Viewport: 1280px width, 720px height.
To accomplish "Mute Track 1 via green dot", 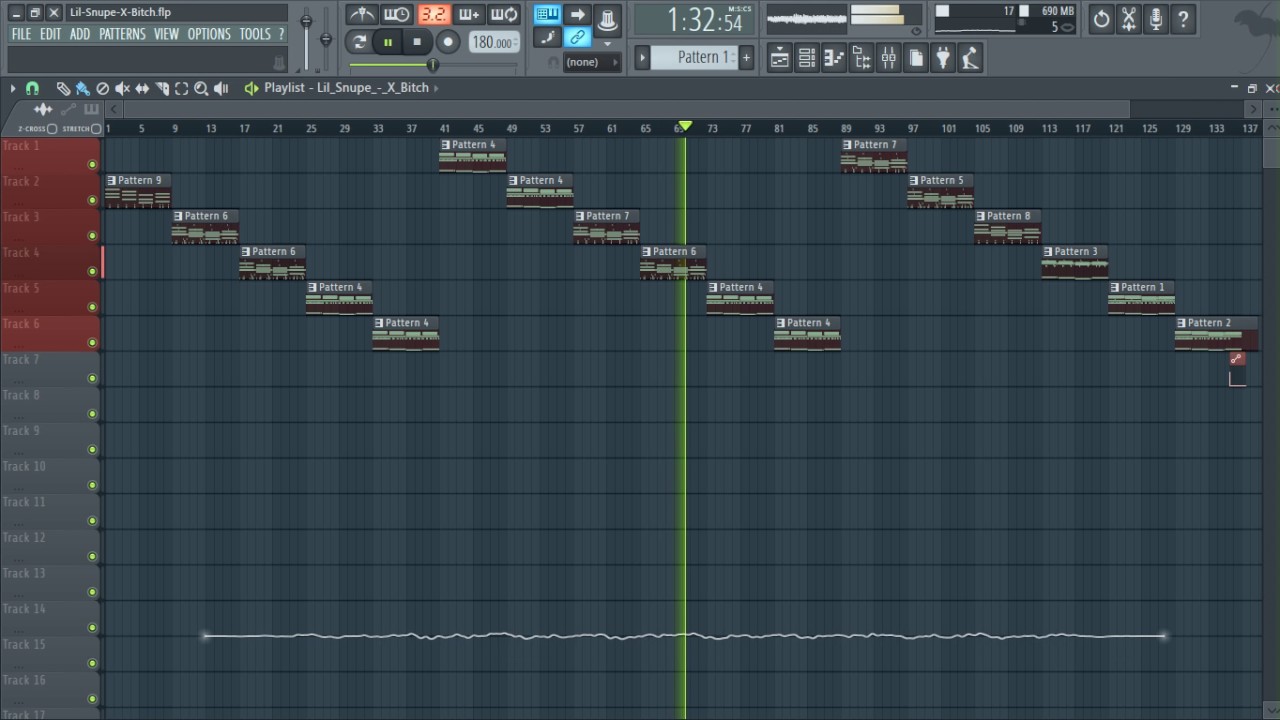I will click(x=92, y=164).
